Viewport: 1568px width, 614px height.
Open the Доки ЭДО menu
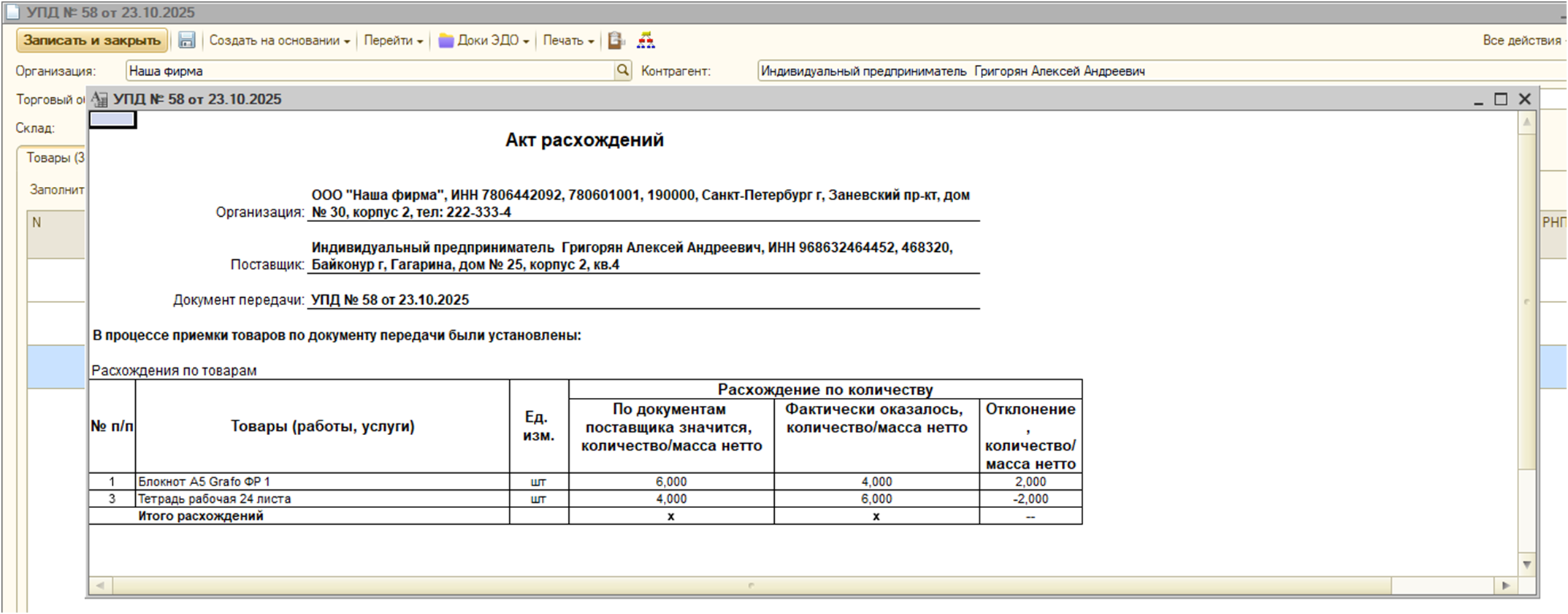(483, 40)
